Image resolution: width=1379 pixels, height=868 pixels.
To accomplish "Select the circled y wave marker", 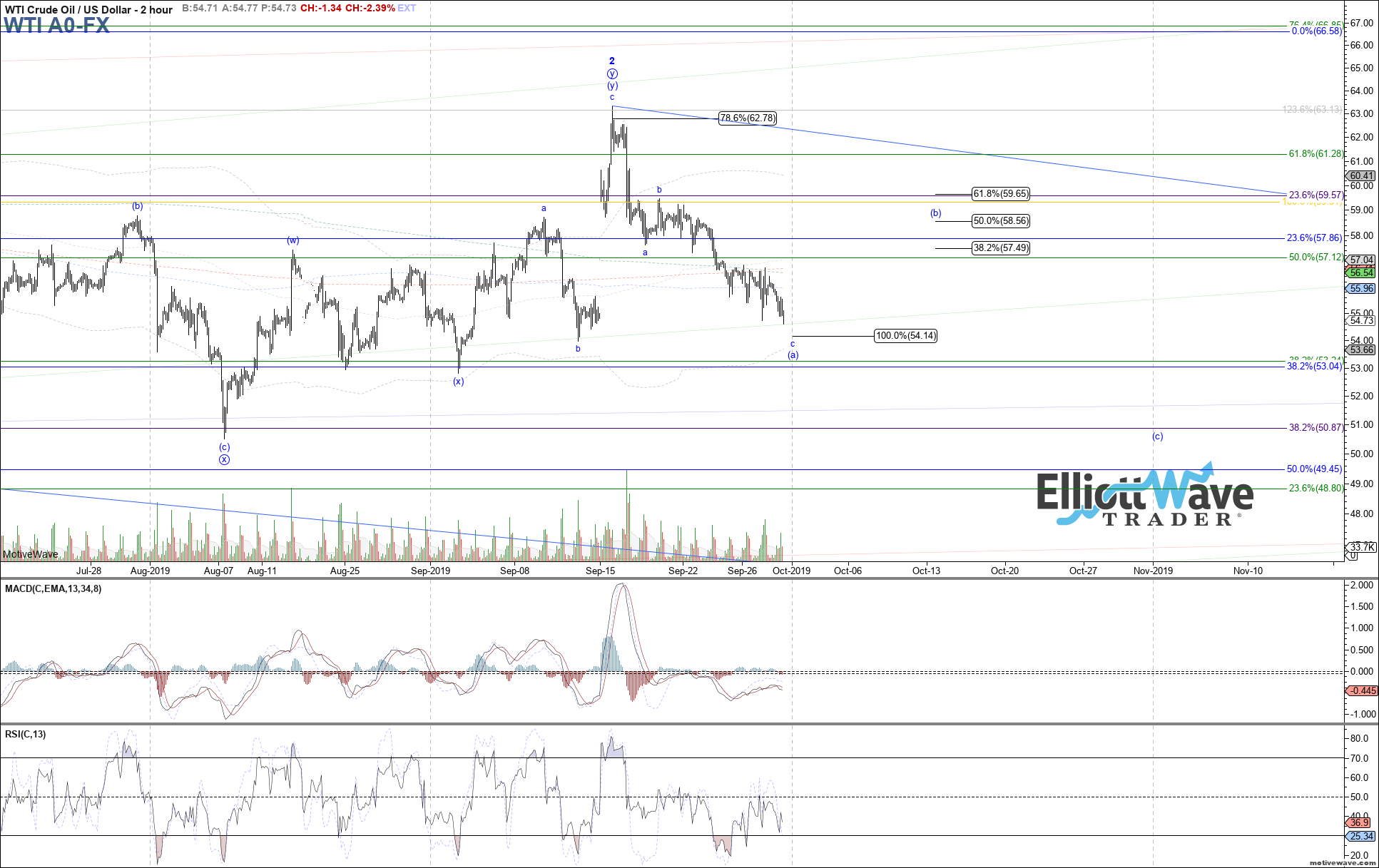I will [x=612, y=74].
